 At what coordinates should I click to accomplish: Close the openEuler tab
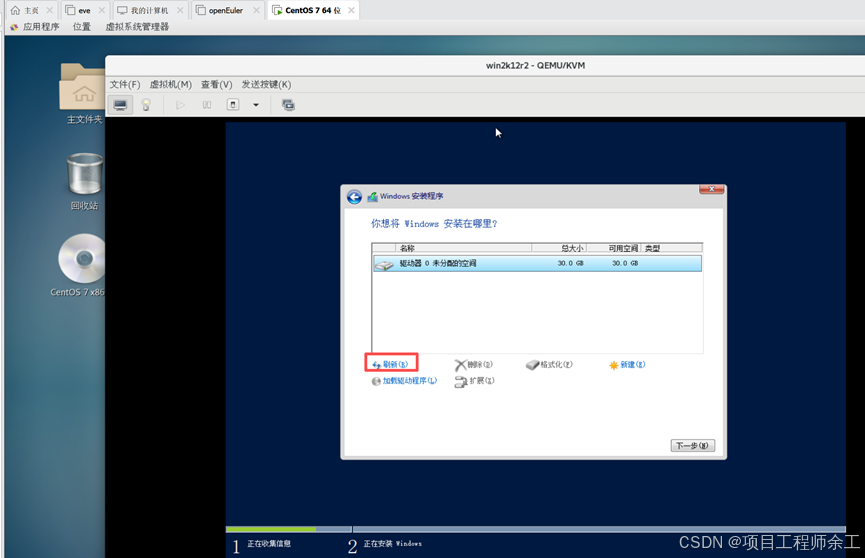(x=257, y=10)
